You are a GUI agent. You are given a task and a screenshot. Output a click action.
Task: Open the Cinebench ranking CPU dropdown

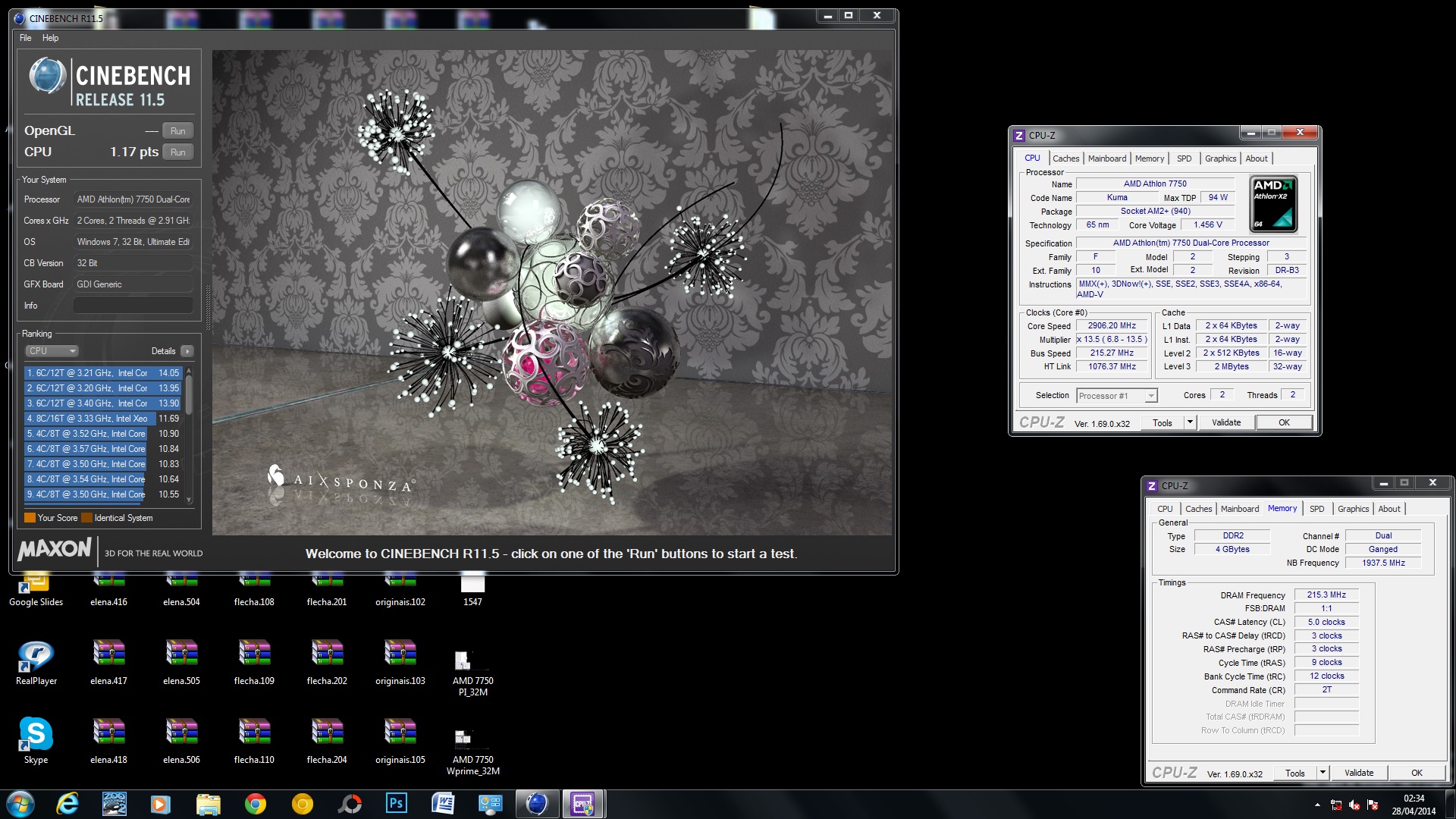click(52, 351)
